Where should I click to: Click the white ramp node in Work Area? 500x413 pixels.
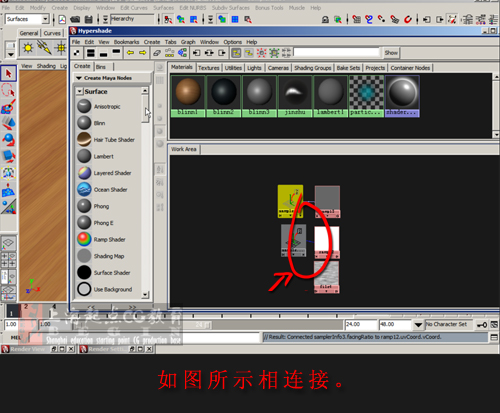[x=327, y=242]
